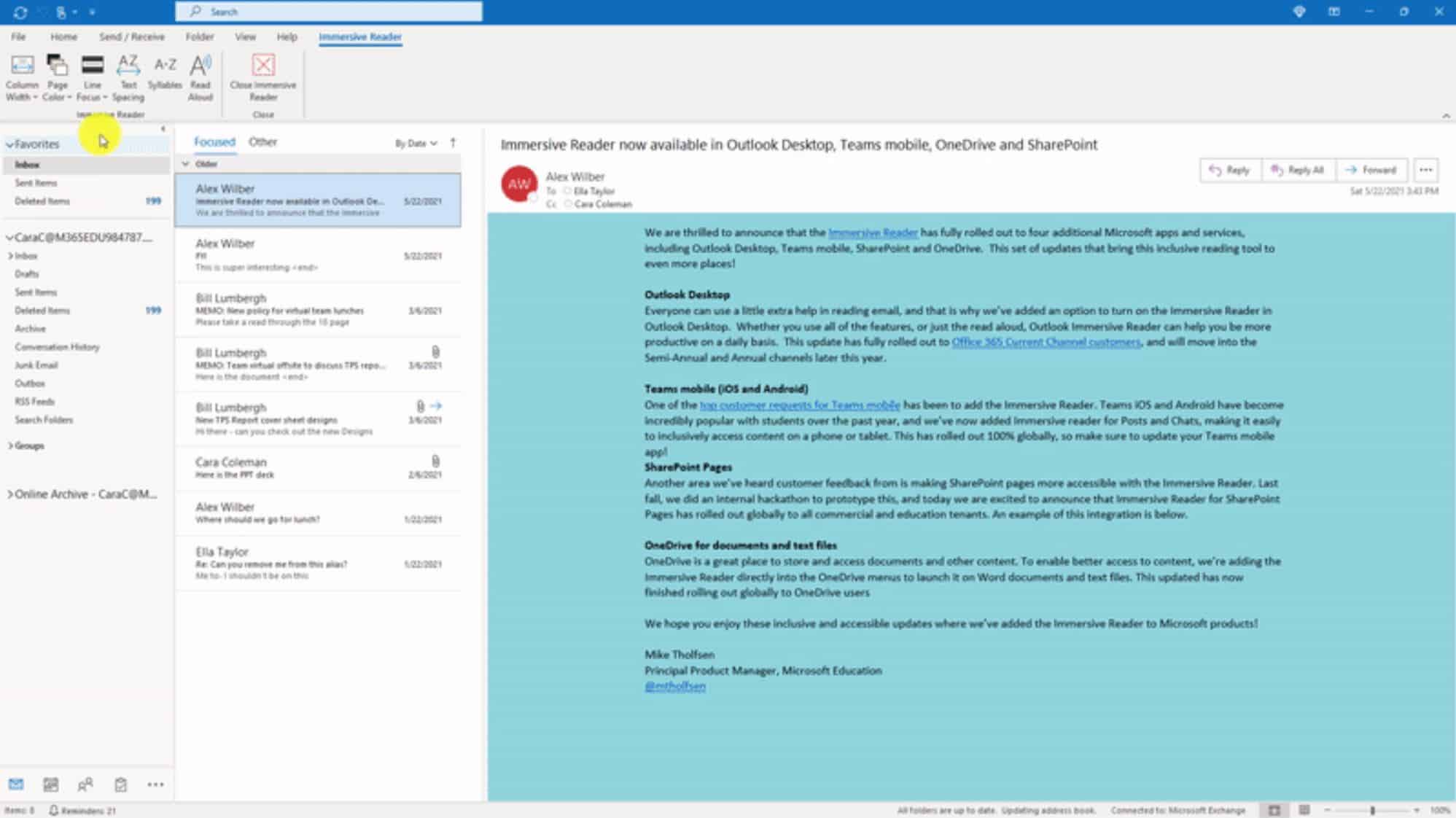Viewport: 1456px width, 818px height.
Task: Switch to Normal view in status bar
Action: pos(1274,810)
